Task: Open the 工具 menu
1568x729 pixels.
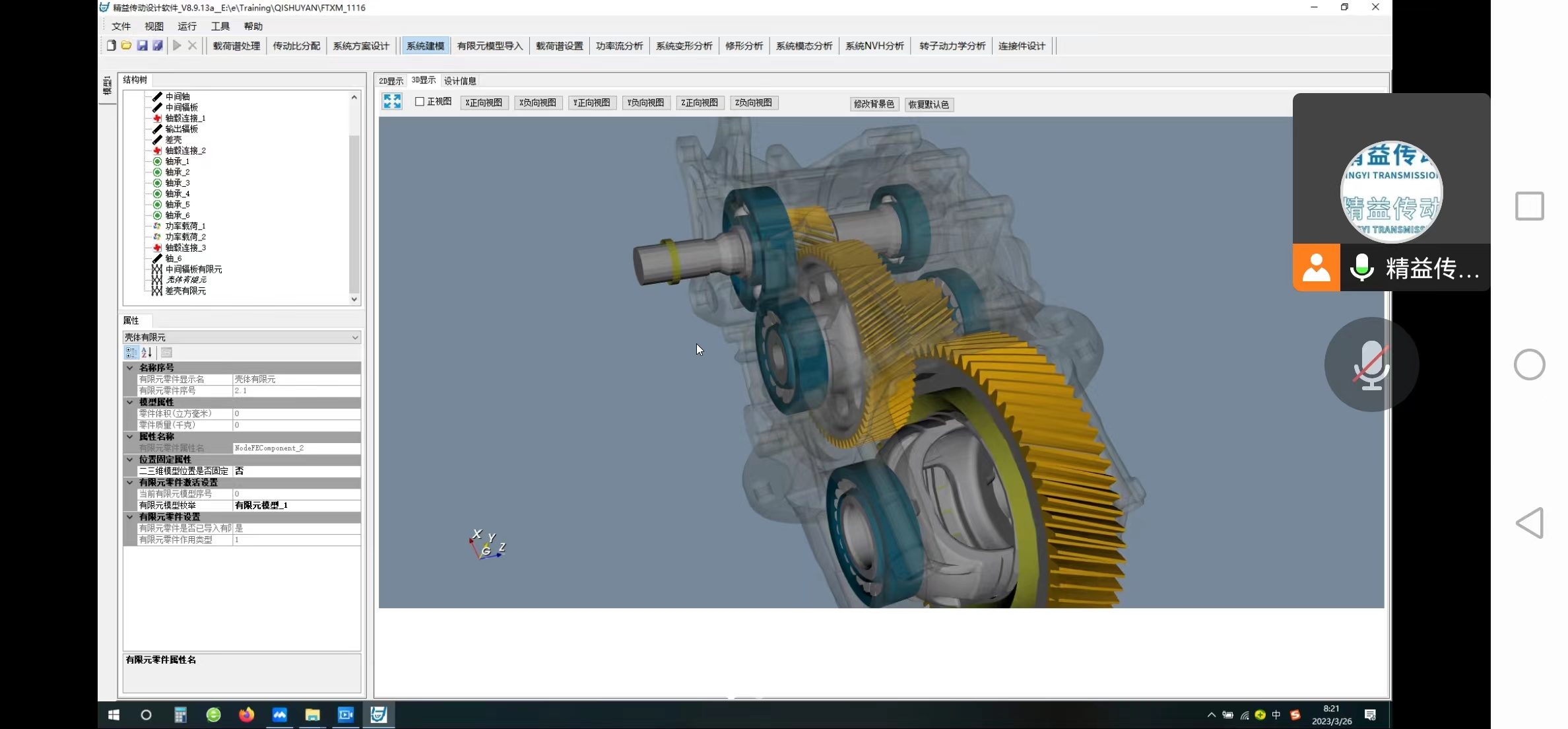Action: click(220, 26)
